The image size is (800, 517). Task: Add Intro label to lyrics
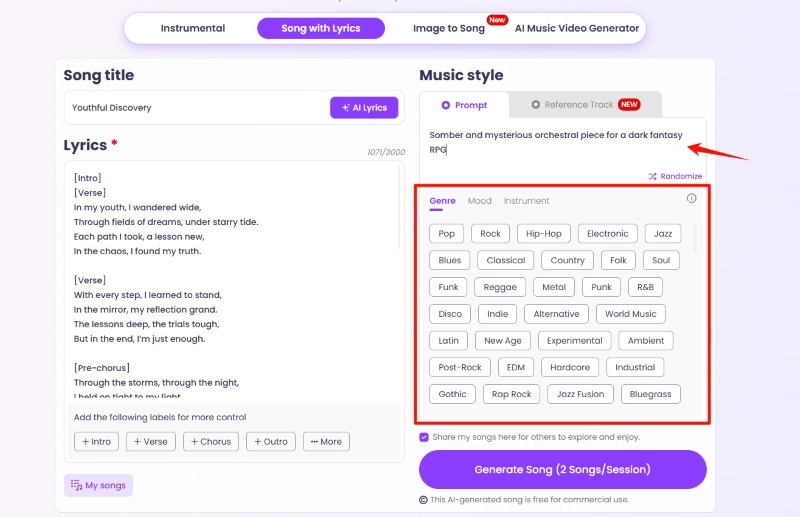pyautogui.click(x=96, y=441)
